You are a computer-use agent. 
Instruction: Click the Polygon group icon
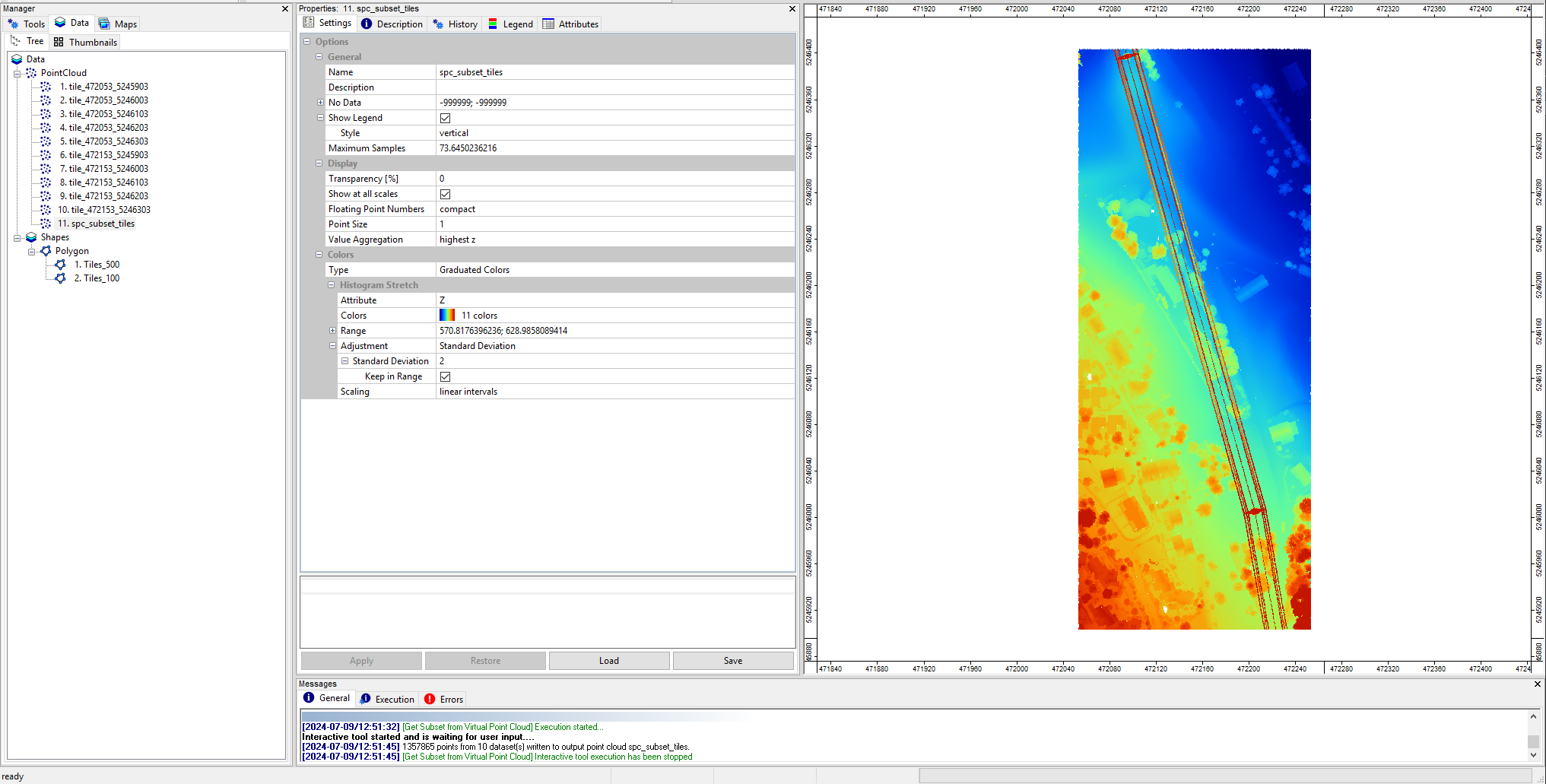[46, 251]
